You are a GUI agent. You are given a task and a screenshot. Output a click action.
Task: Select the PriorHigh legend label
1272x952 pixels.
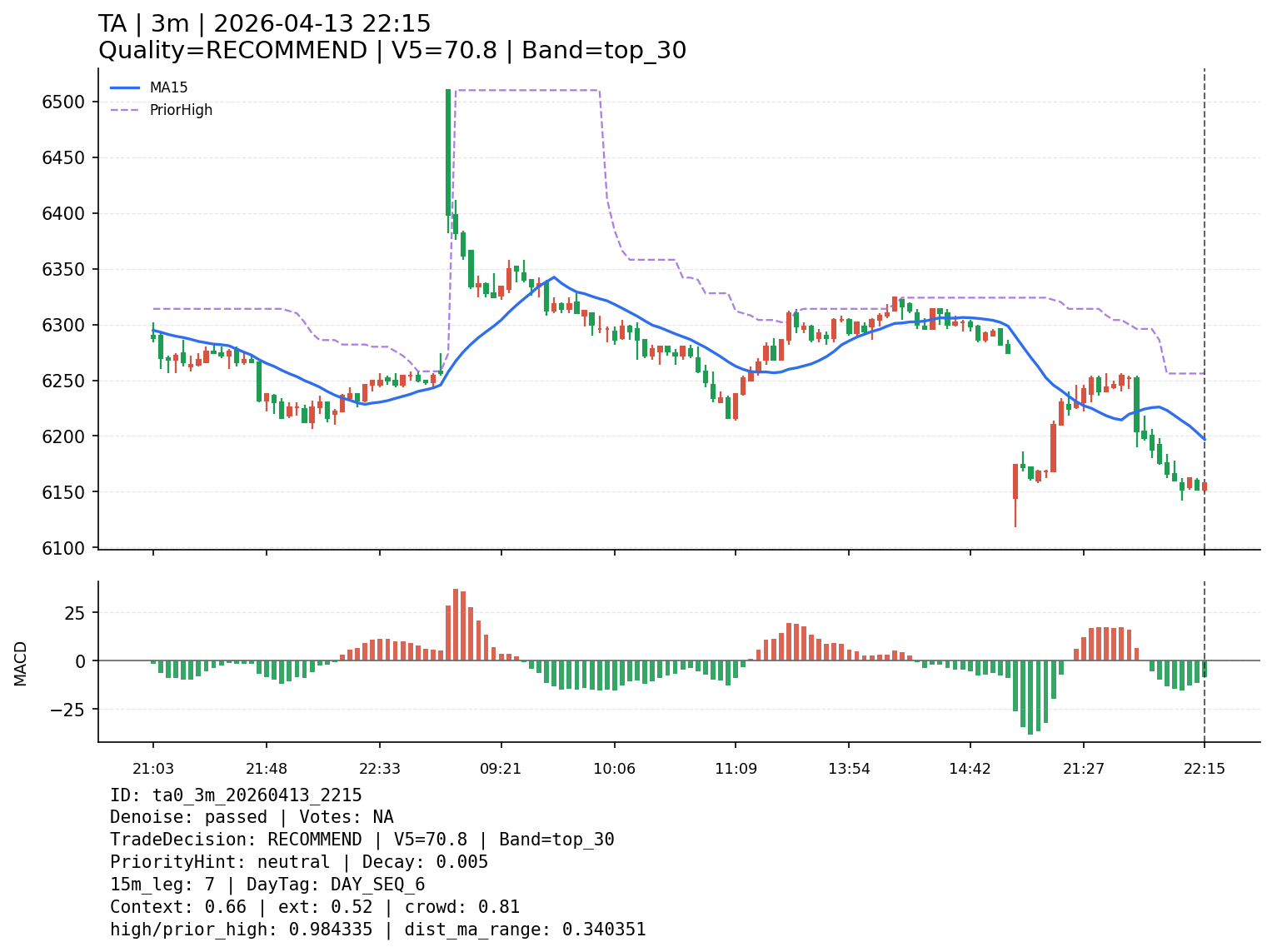181,110
